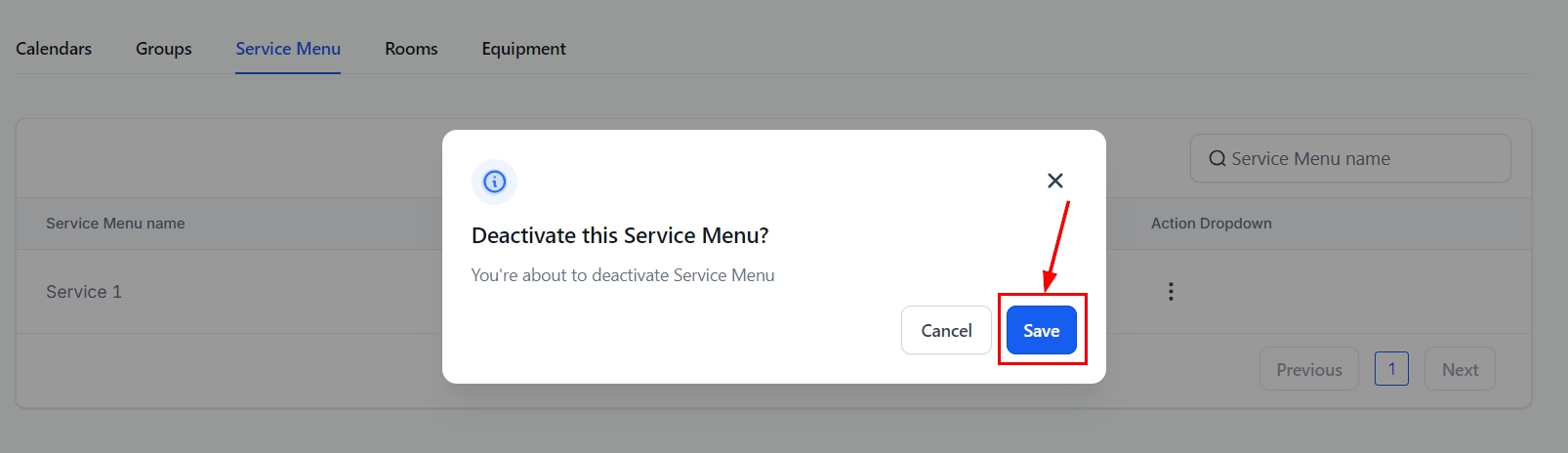
Task: Close the deactivate dialog with X
Action: click(x=1054, y=181)
